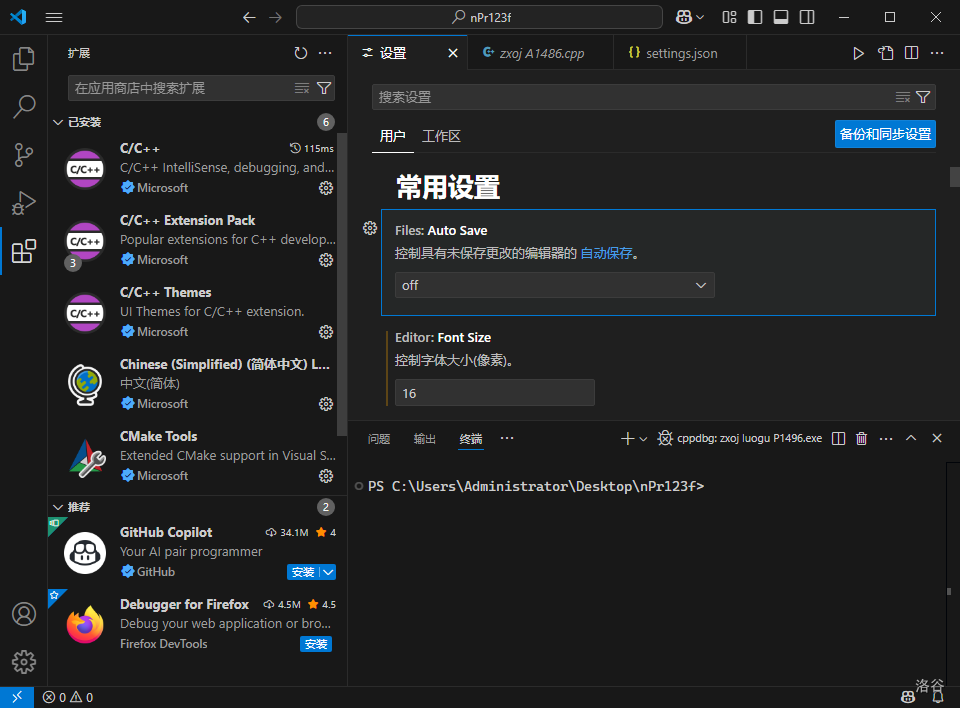This screenshot has width=960, height=708.
Task: Click the 备份和同步设置 button
Action: 885,134
